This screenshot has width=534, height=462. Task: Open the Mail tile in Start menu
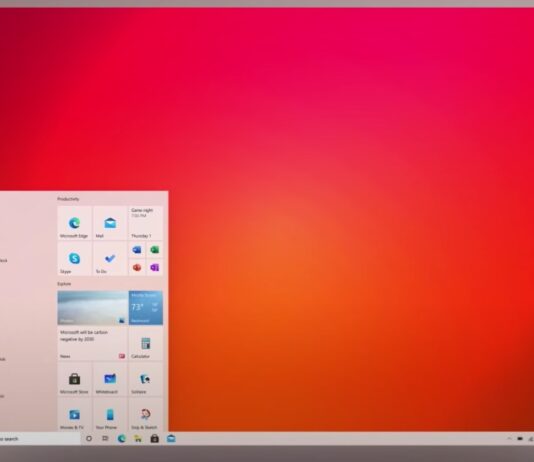coord(110,223)
